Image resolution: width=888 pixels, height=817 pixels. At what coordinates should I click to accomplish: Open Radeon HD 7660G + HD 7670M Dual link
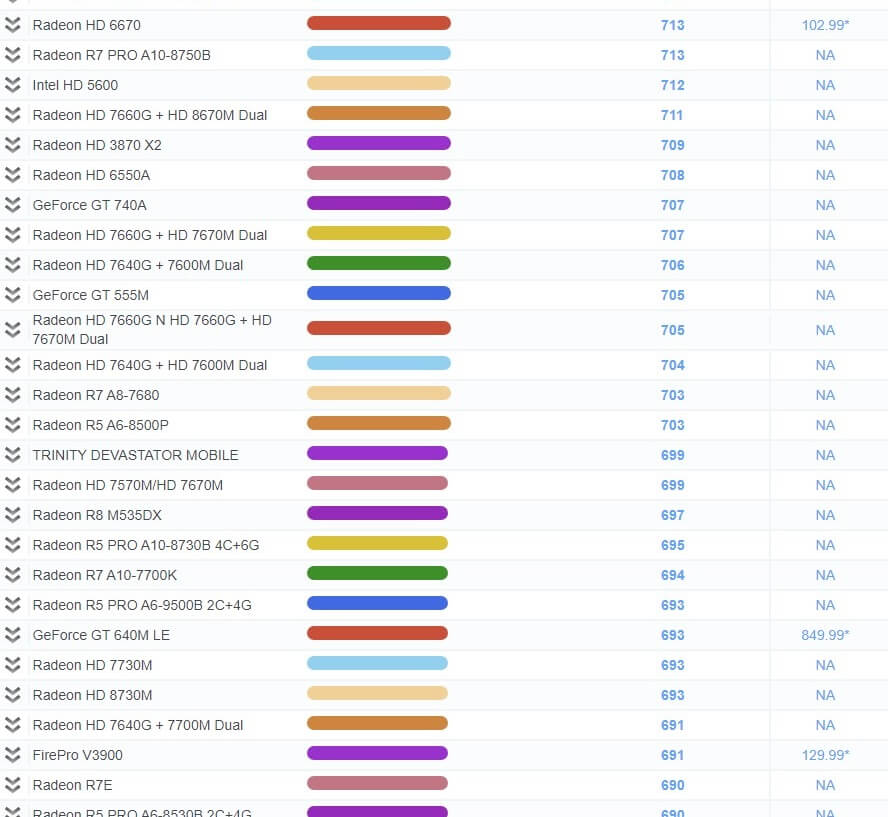coord(150,235)
